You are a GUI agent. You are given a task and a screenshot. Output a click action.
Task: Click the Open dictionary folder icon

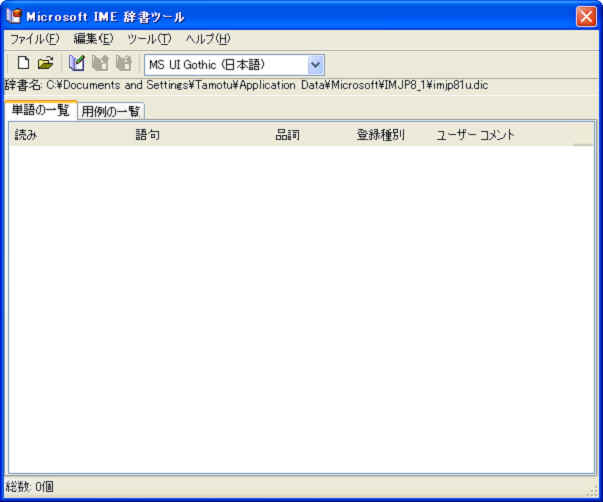[x=45, y=64]
